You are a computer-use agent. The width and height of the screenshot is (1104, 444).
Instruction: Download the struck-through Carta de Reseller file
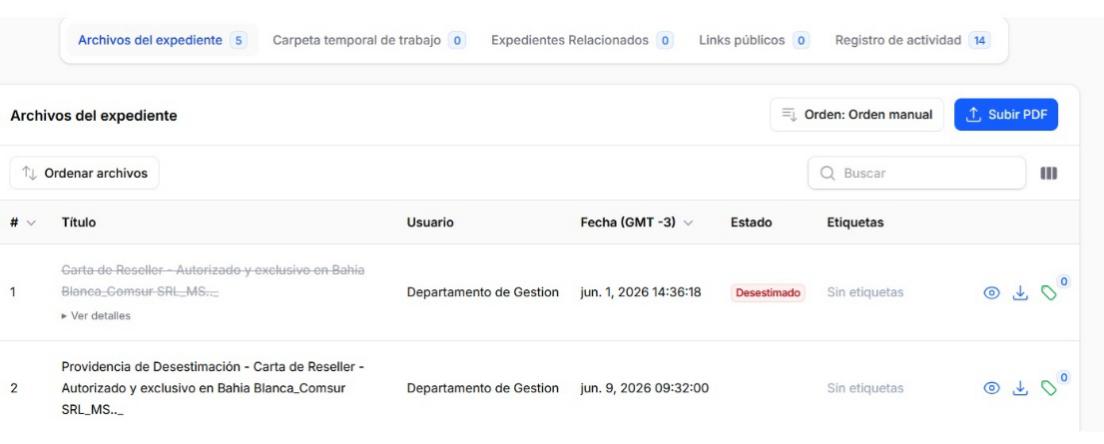pos(1020,293)
